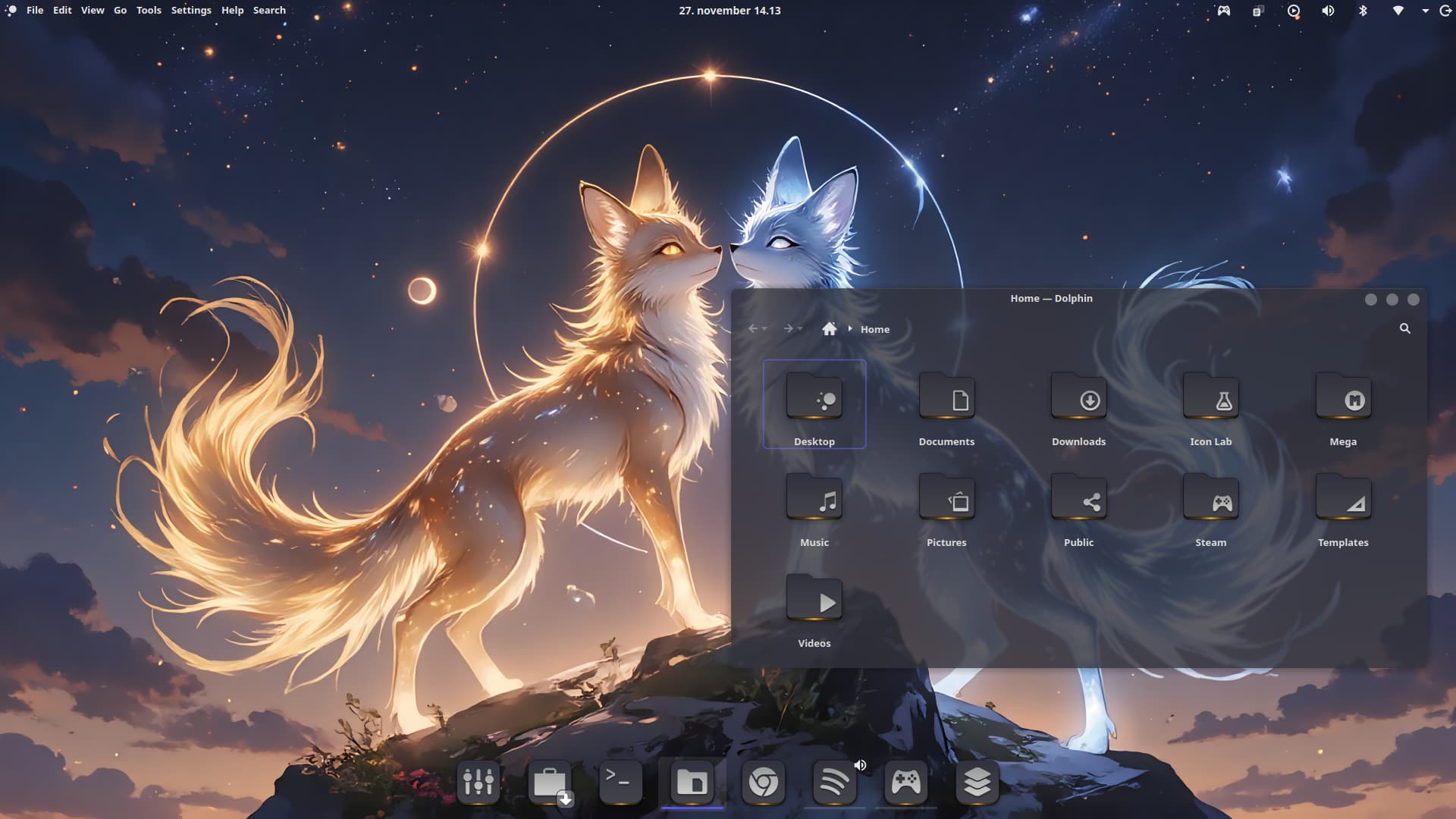Open the View menu
The height and width of the screenshot is (819, 1456).
93,11
